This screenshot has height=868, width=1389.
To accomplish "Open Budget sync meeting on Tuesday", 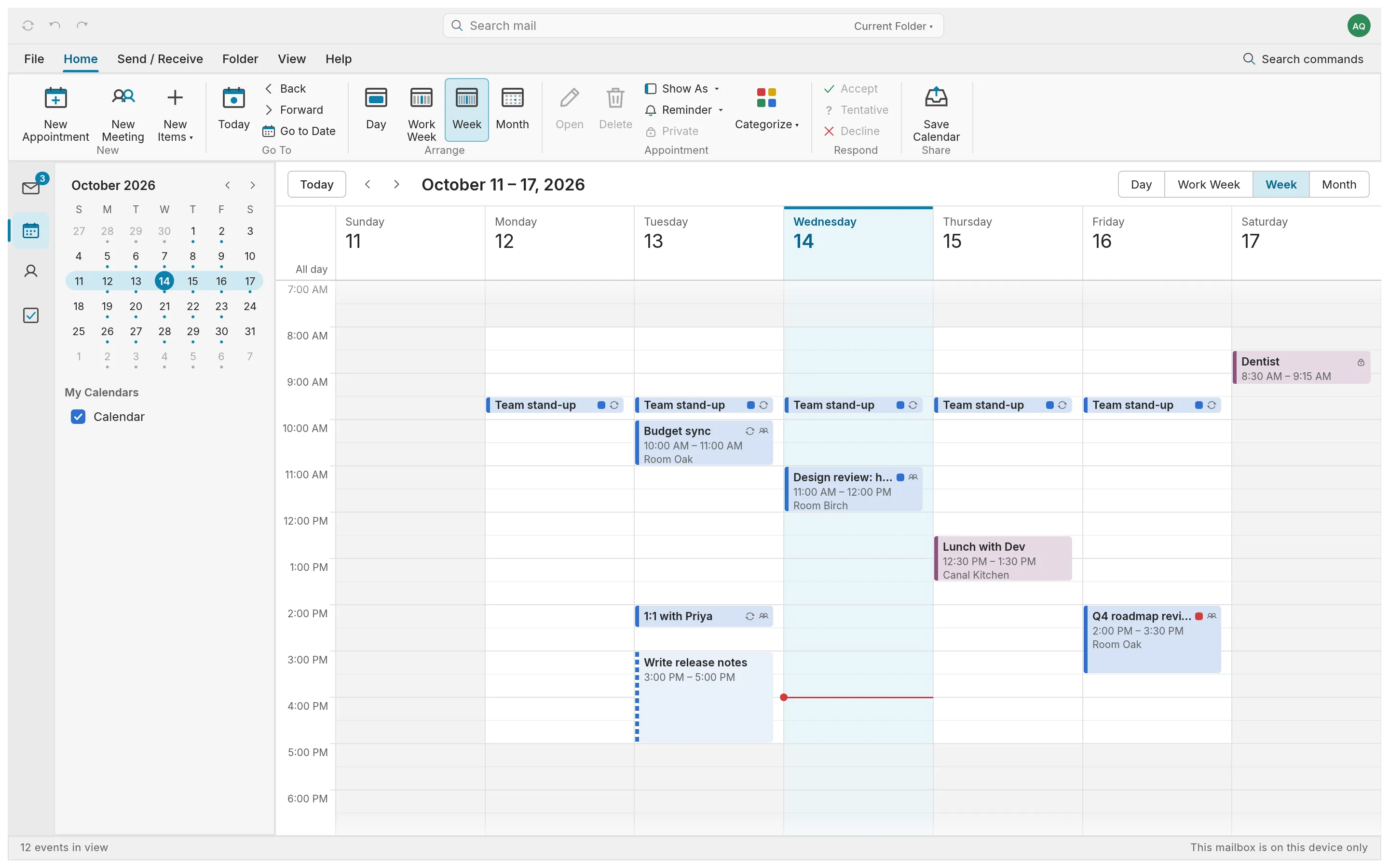I will [x=704, y=443].
